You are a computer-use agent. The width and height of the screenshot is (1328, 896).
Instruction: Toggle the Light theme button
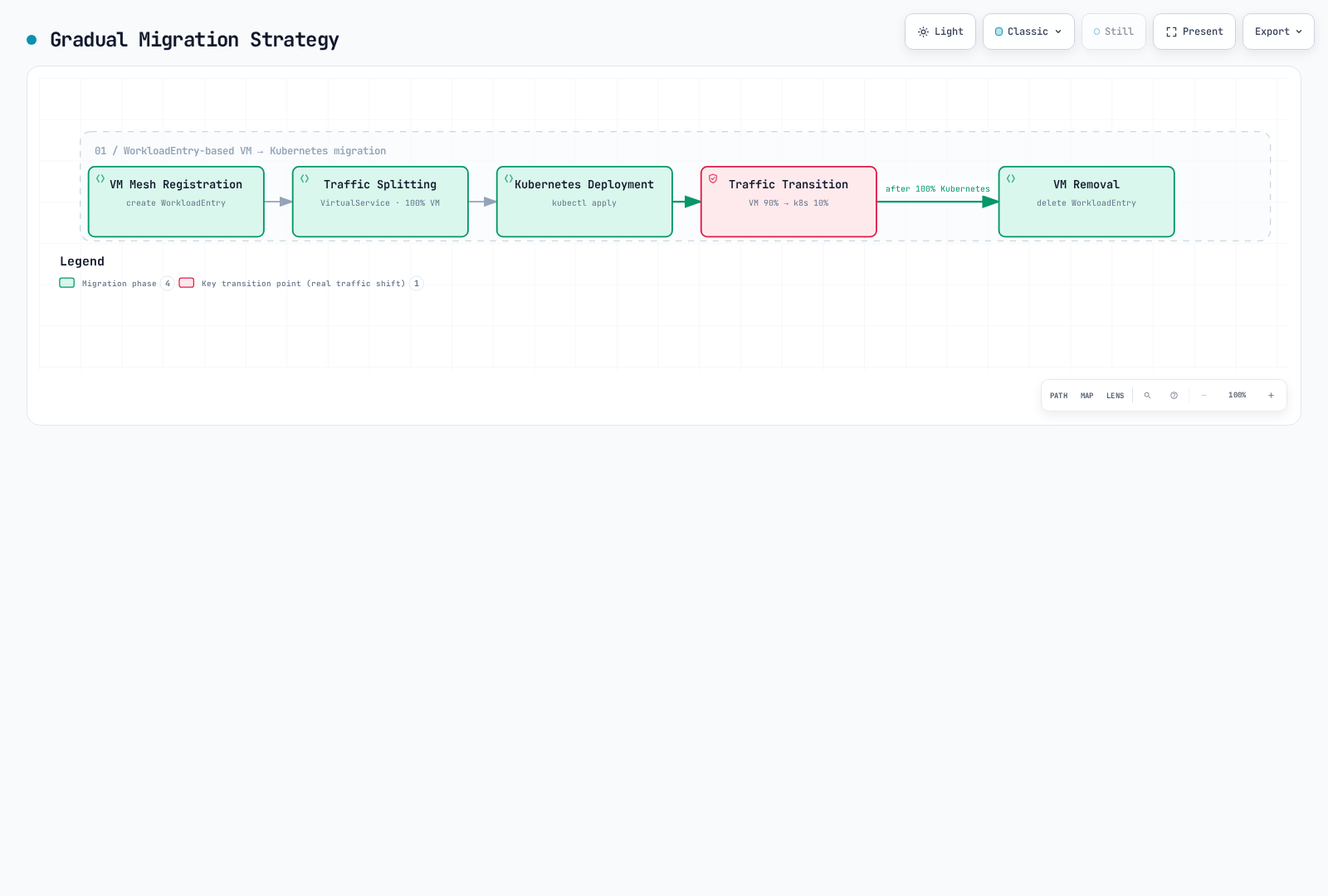940,32
